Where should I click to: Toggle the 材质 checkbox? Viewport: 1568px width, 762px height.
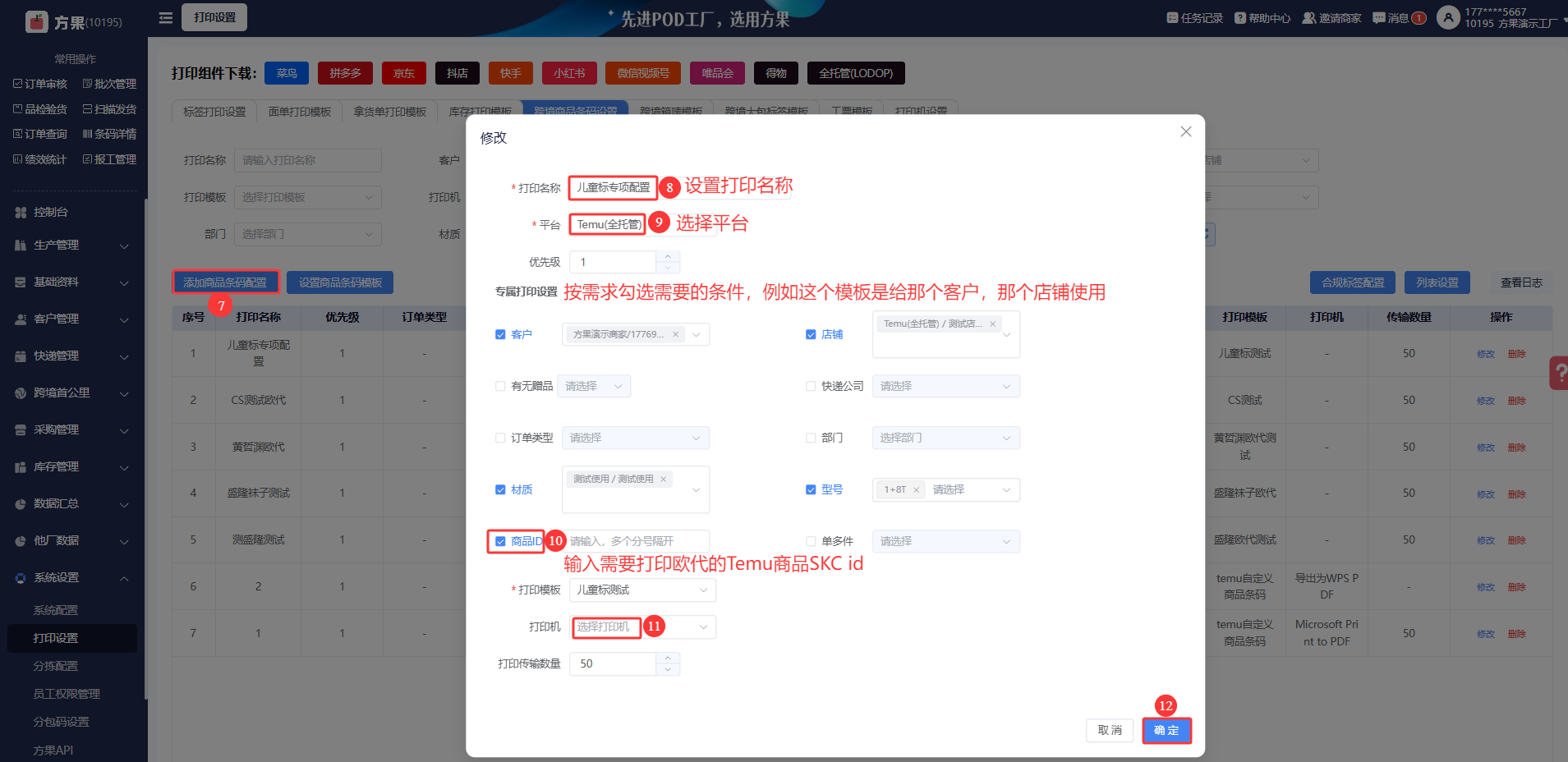pyautogui.click(x=500, y=489)
